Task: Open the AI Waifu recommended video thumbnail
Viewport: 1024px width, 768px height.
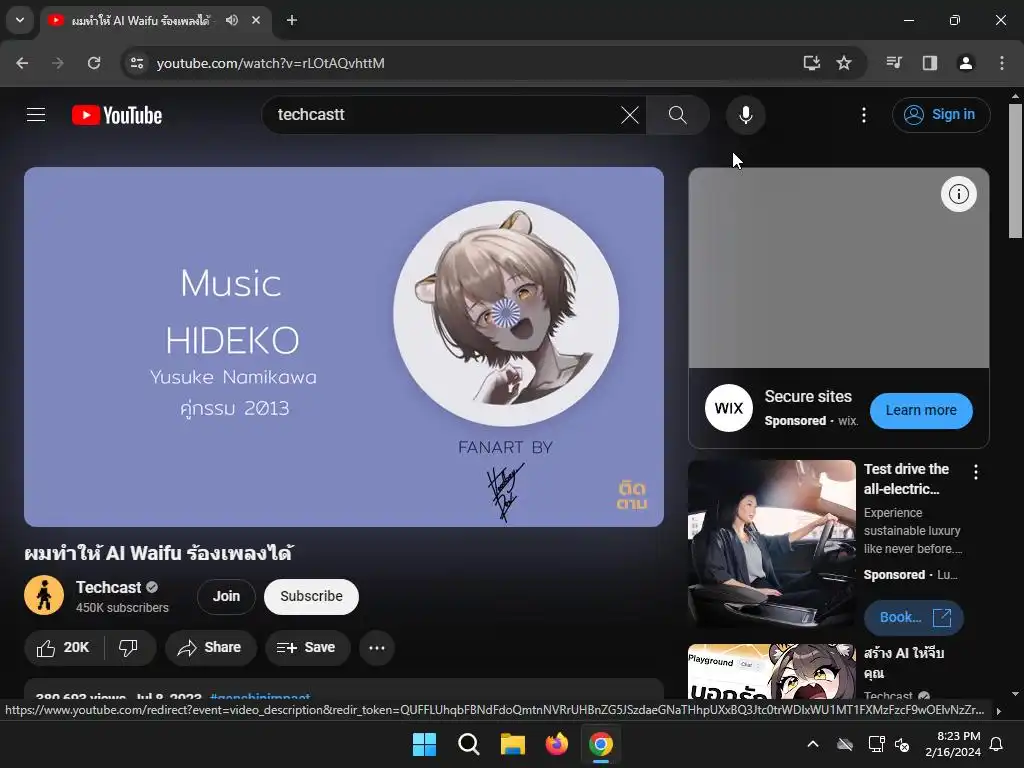Action: (x=772, y=671)
